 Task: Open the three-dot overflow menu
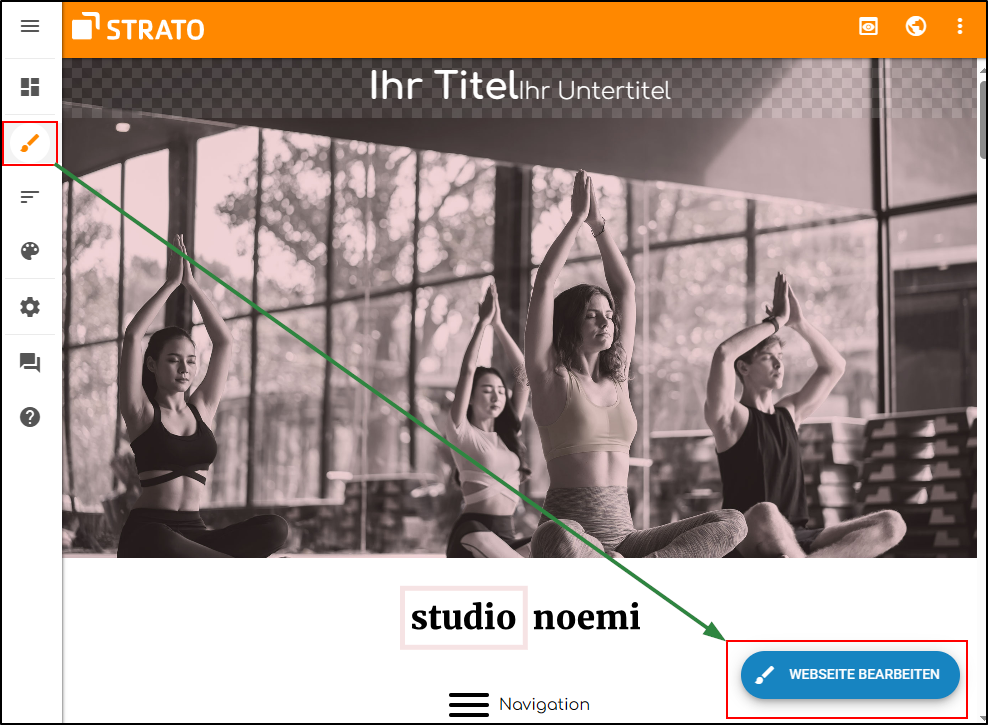(960, 26)
